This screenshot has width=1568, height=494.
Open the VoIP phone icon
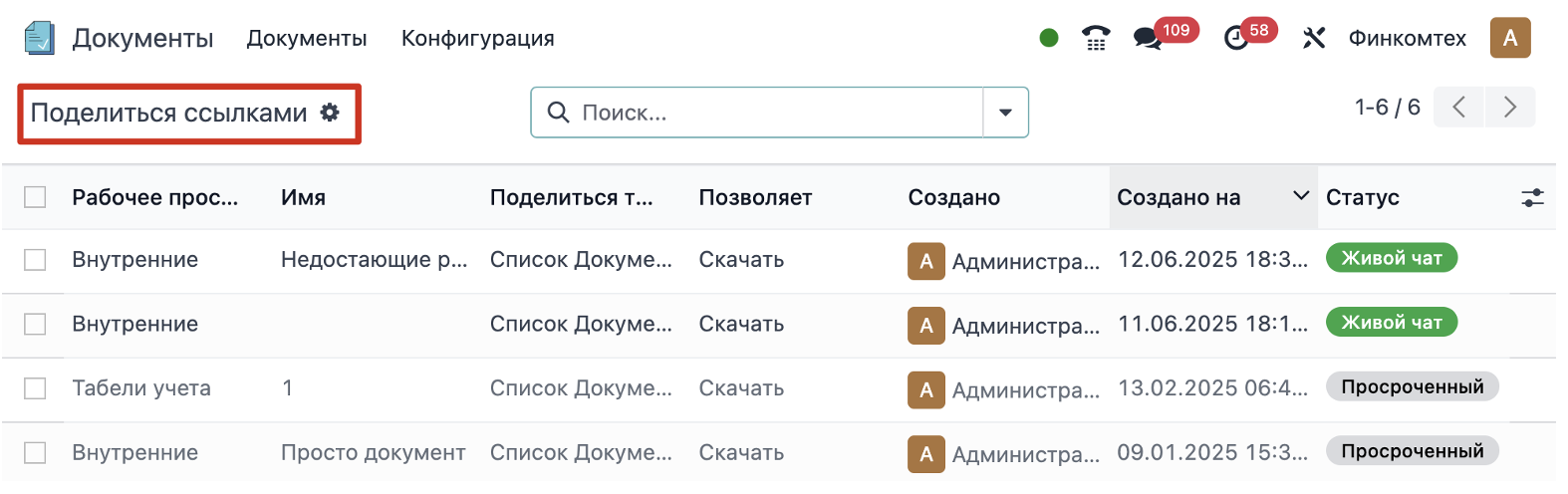pyautogui.click(x=1096, y=39)
